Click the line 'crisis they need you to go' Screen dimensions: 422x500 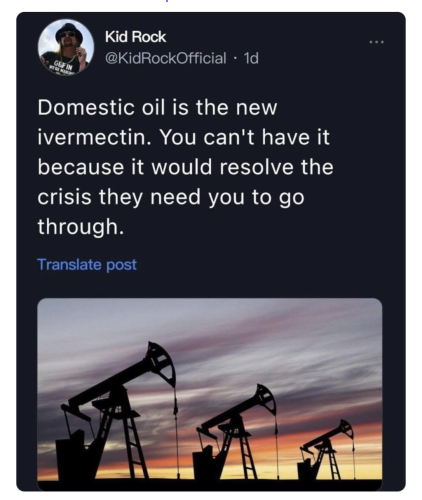171,197
